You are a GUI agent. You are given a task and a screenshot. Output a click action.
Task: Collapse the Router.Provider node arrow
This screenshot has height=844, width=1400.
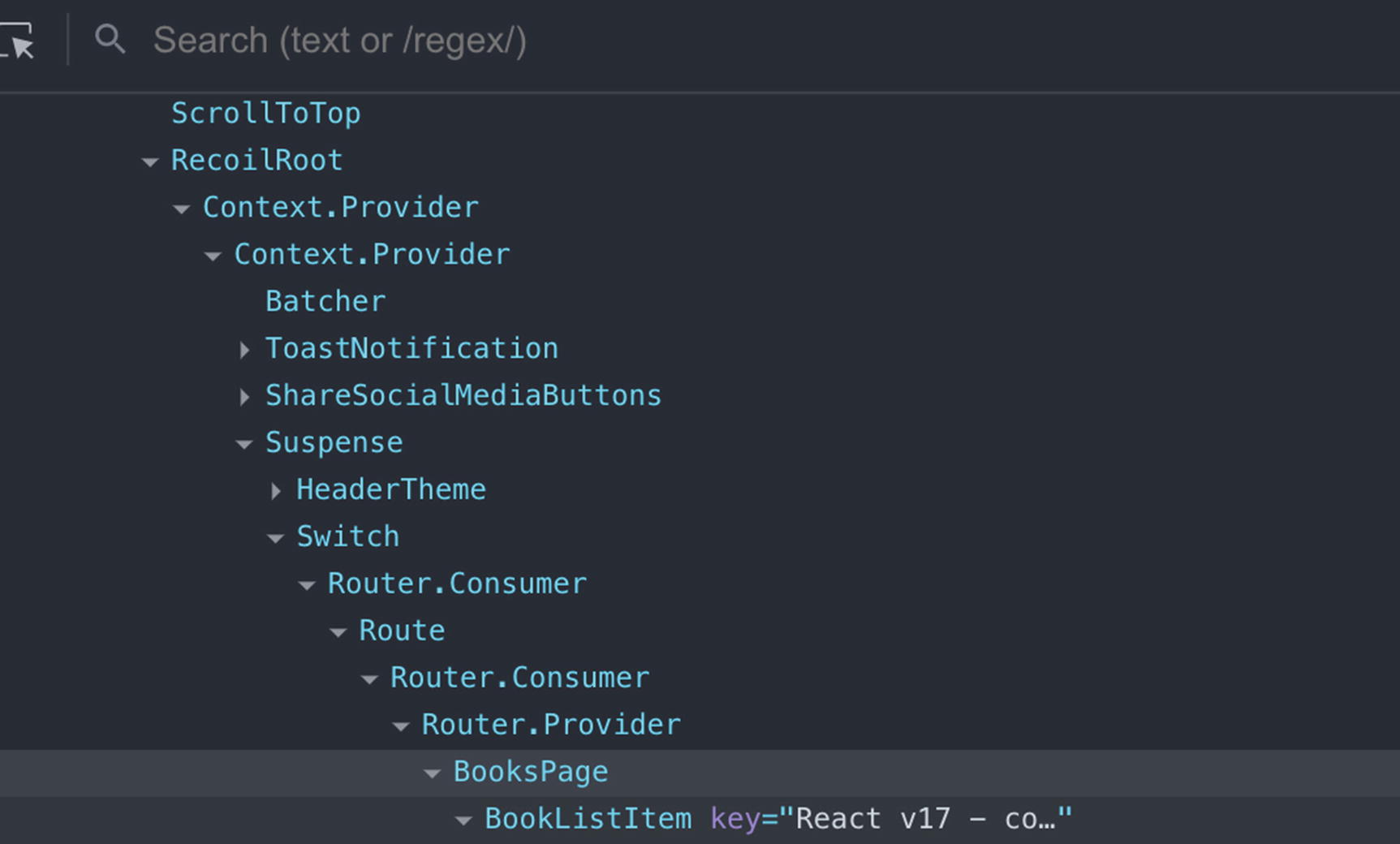401,726
